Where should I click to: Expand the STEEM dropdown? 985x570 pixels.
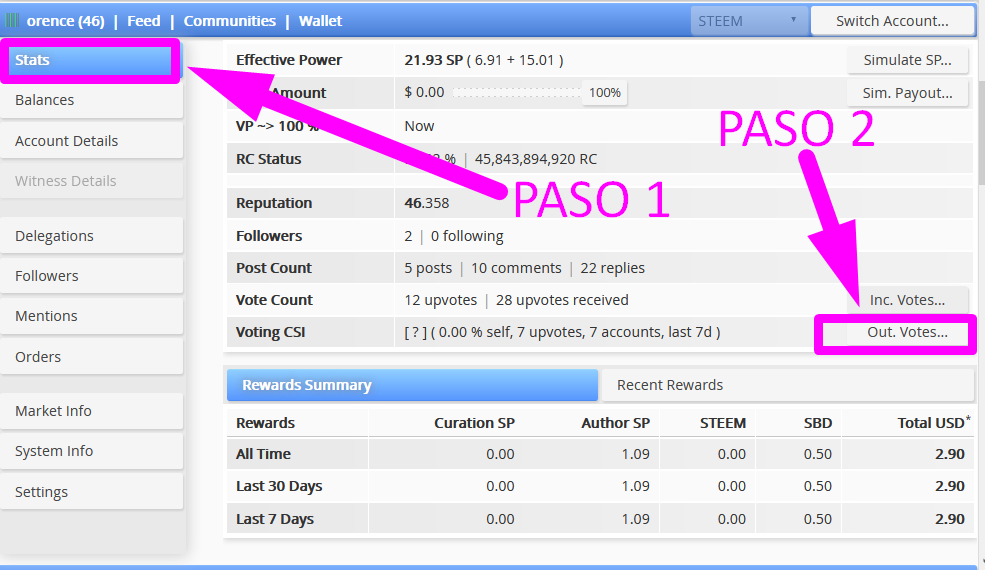(x=749, y=21)
